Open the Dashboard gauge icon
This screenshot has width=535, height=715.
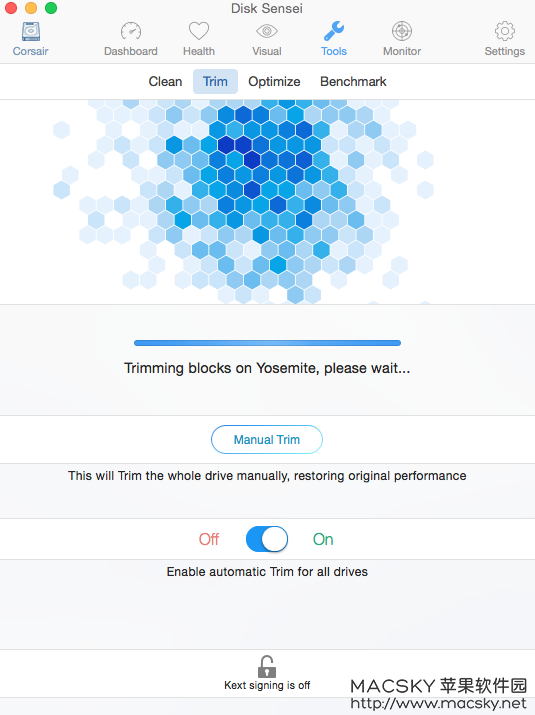pos(131,31)
